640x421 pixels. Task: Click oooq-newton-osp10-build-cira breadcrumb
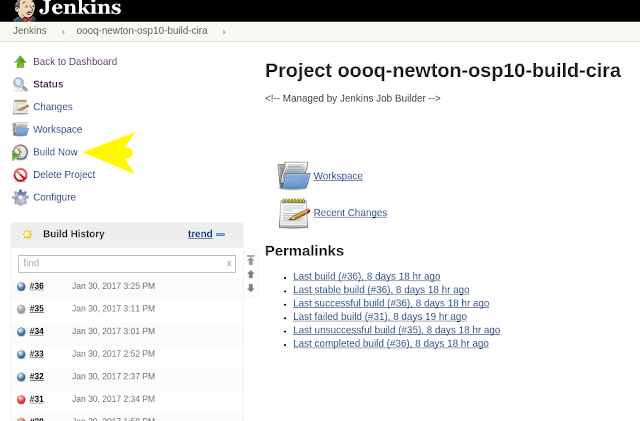click(142, 31)
